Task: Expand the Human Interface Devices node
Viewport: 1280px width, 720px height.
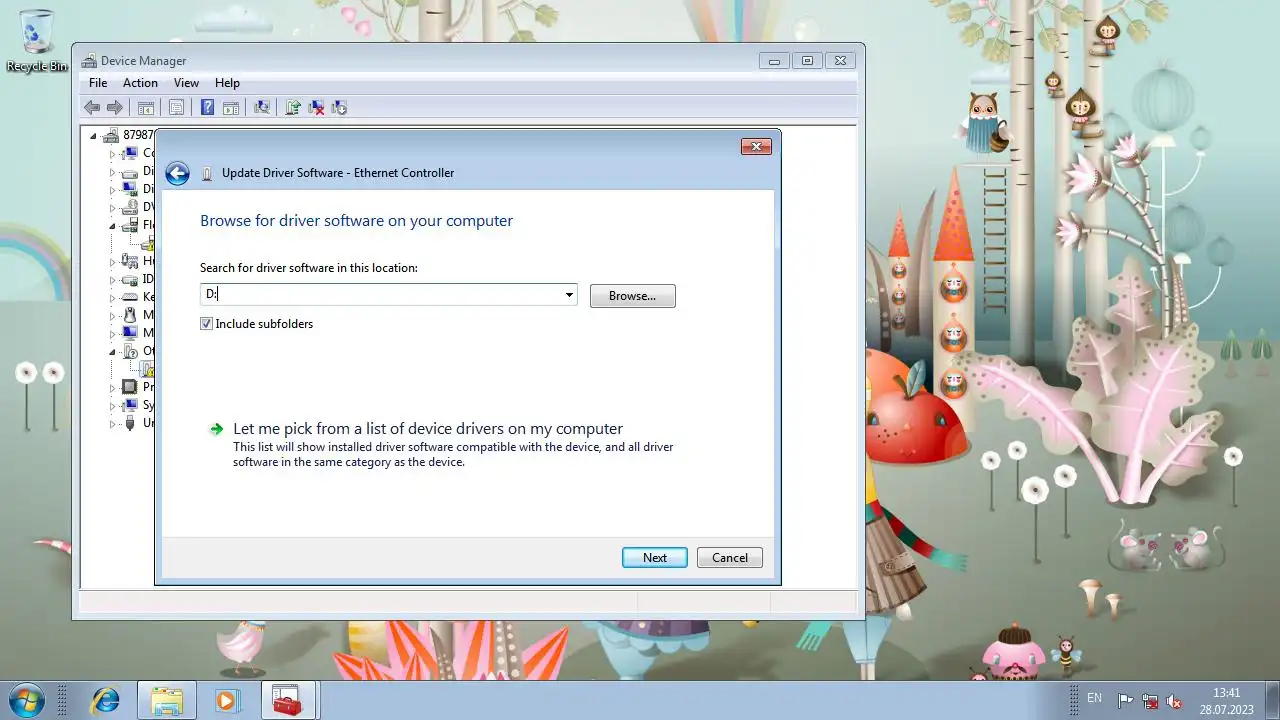Action: pyautogui.click(x=112, y=262)
